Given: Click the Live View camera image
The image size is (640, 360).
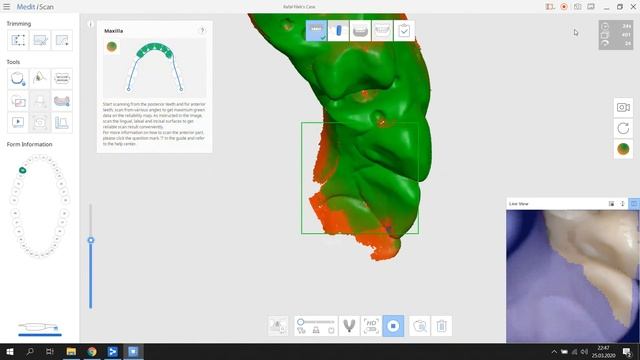Looking at the screenshot, I should tap(572, 276).
